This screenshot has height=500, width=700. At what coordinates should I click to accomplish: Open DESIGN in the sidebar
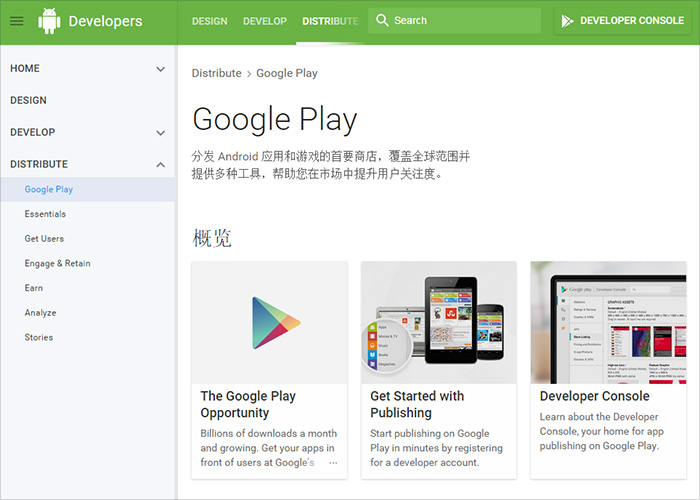28,100
